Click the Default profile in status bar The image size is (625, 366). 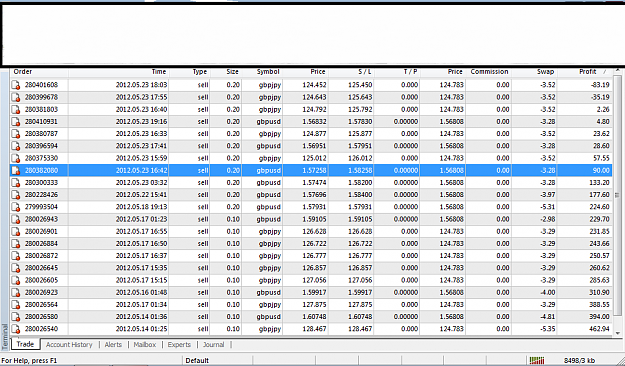click(x=197, y=360)
